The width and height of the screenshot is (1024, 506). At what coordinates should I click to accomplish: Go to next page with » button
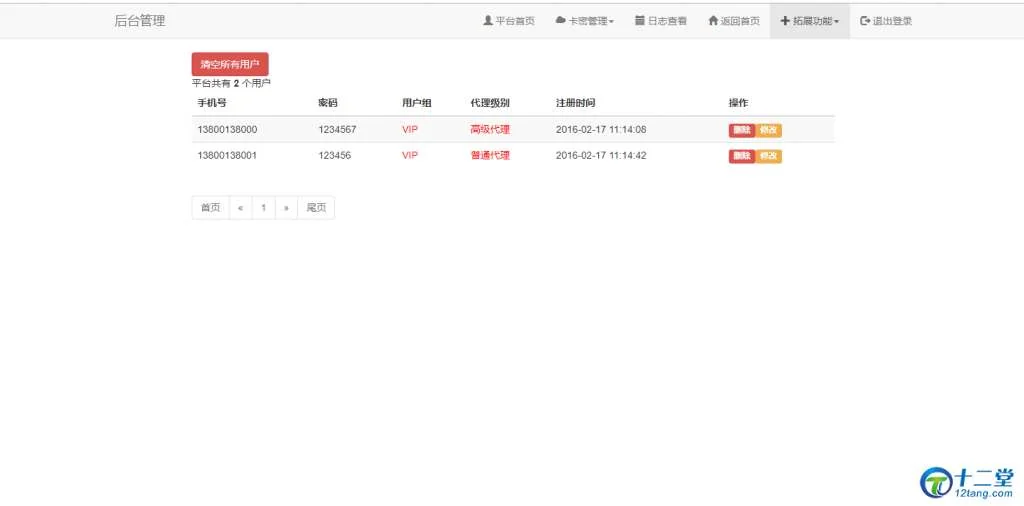click(x=286, y=208)
